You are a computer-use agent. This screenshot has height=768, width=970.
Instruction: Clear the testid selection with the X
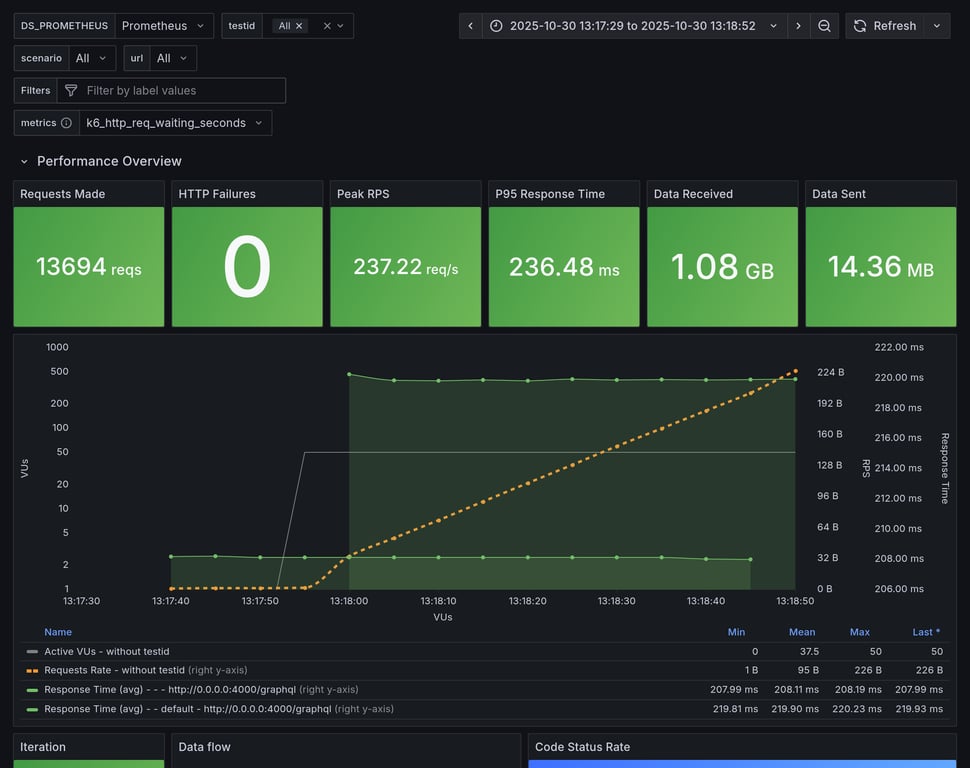326,26
